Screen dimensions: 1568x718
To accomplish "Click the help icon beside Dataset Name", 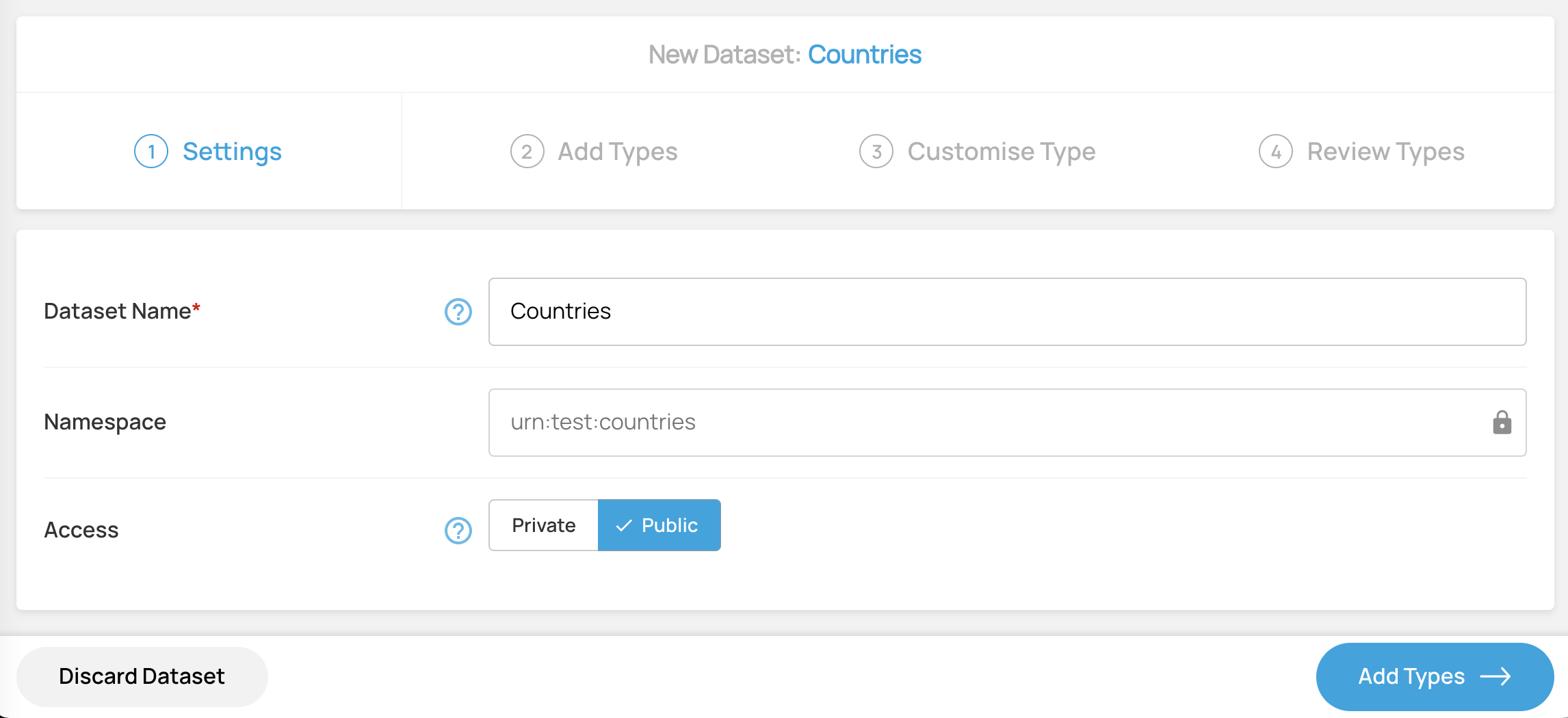I will (458, 312).
